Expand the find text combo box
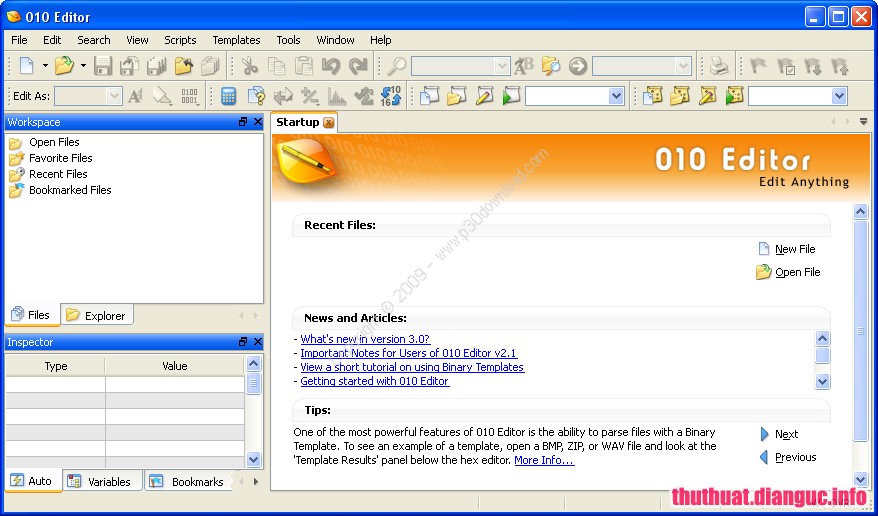Screen dimensions: 878x516 click(x=502, y=67)
